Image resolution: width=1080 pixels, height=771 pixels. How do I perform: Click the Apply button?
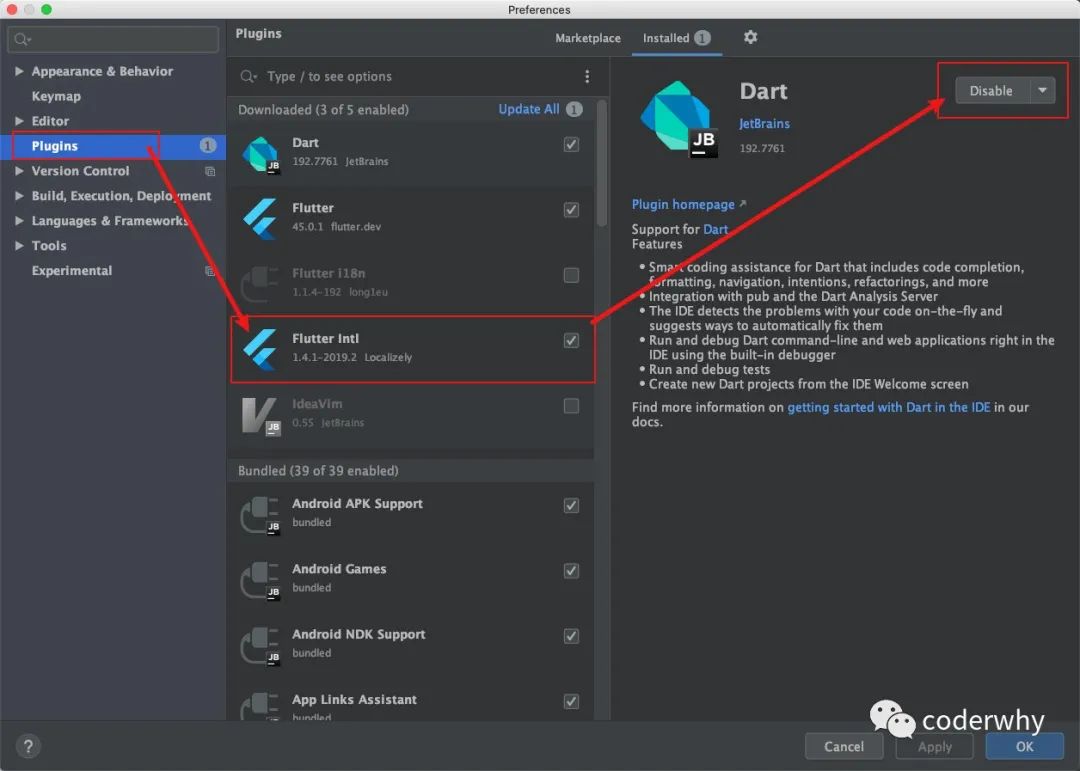pos(934,746)
